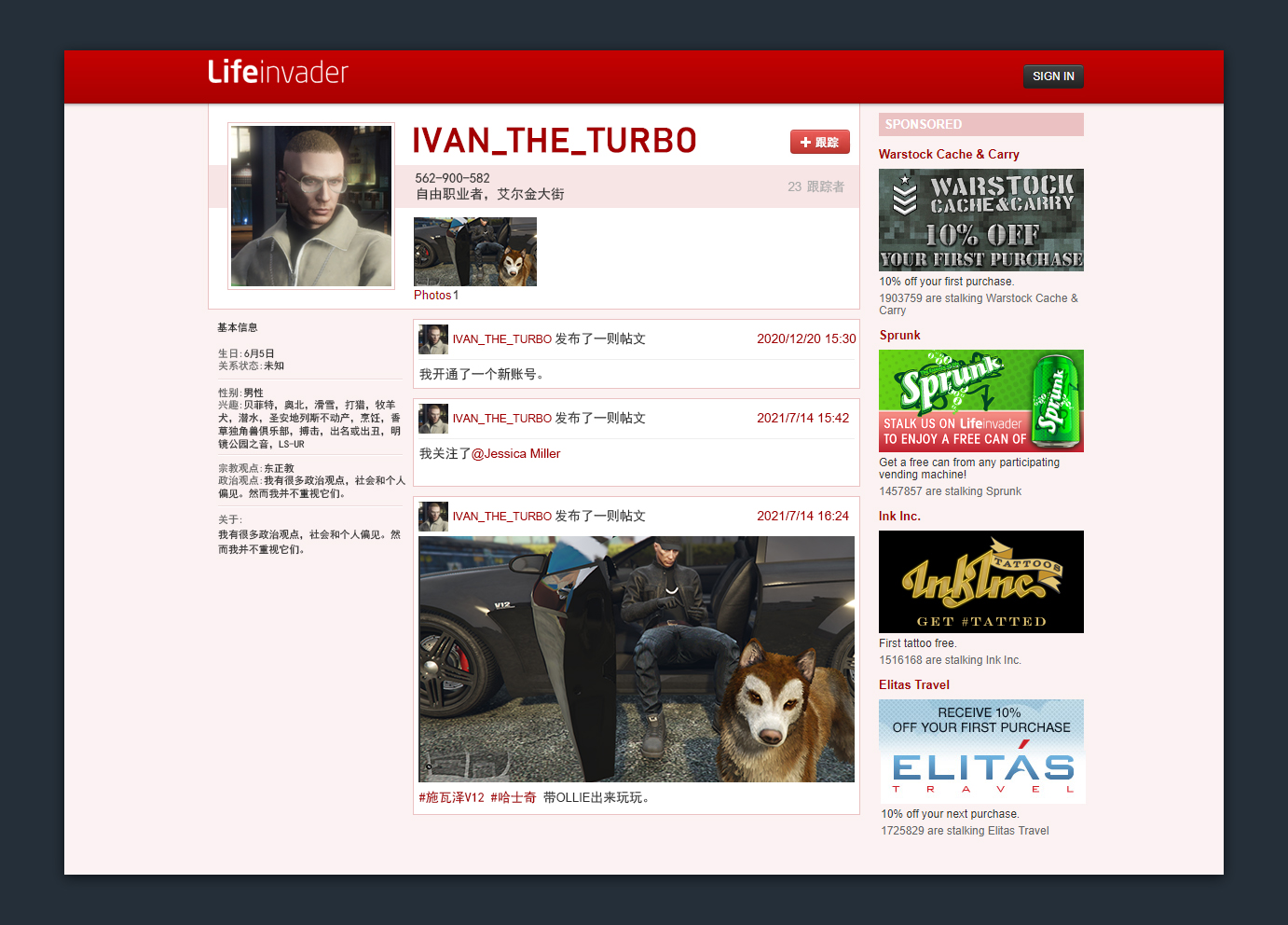Click the 2020/12/20 15:30 timestamp

[806, 339]
